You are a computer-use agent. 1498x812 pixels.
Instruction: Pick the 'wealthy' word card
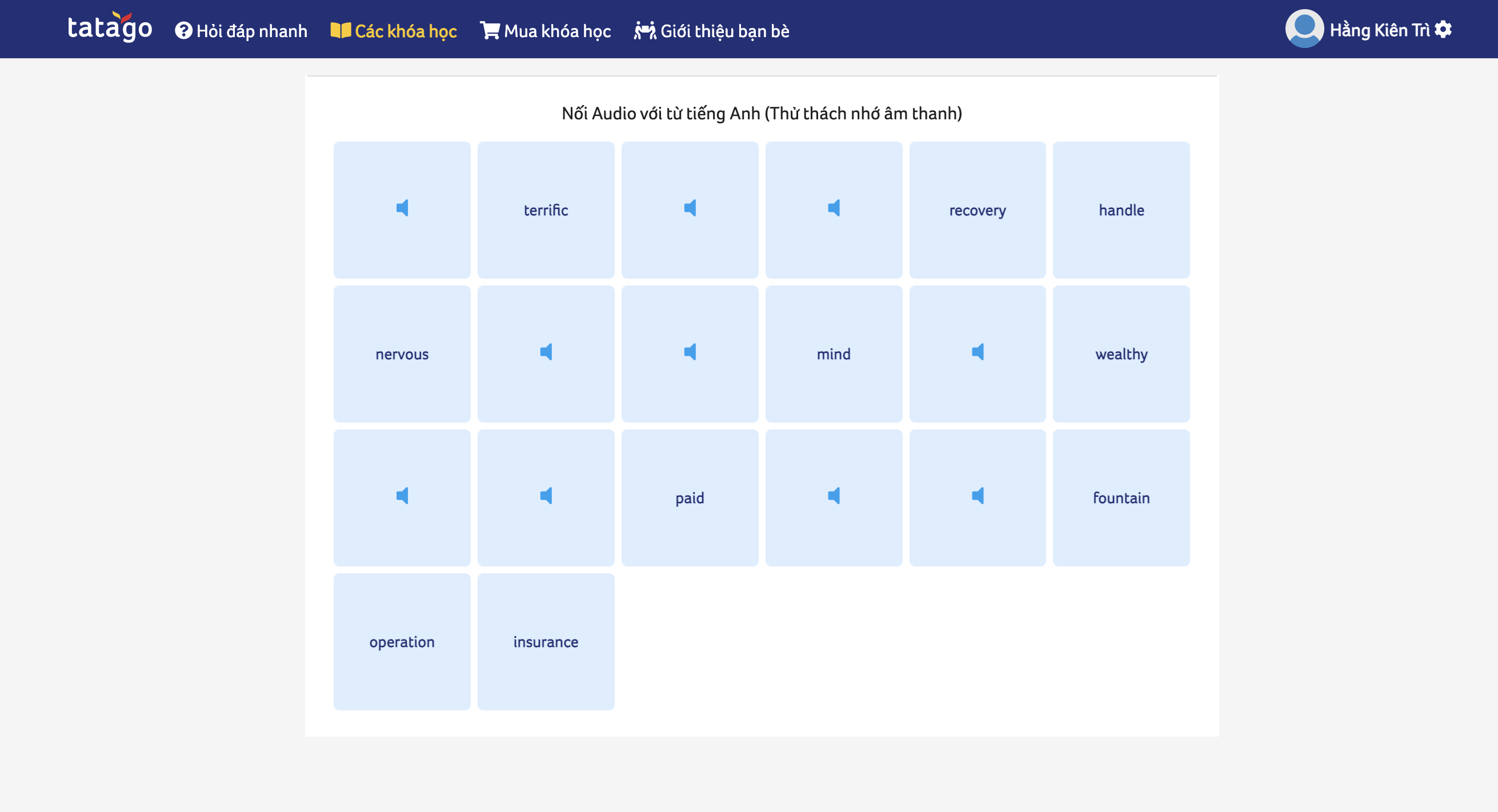(1120, 353)
